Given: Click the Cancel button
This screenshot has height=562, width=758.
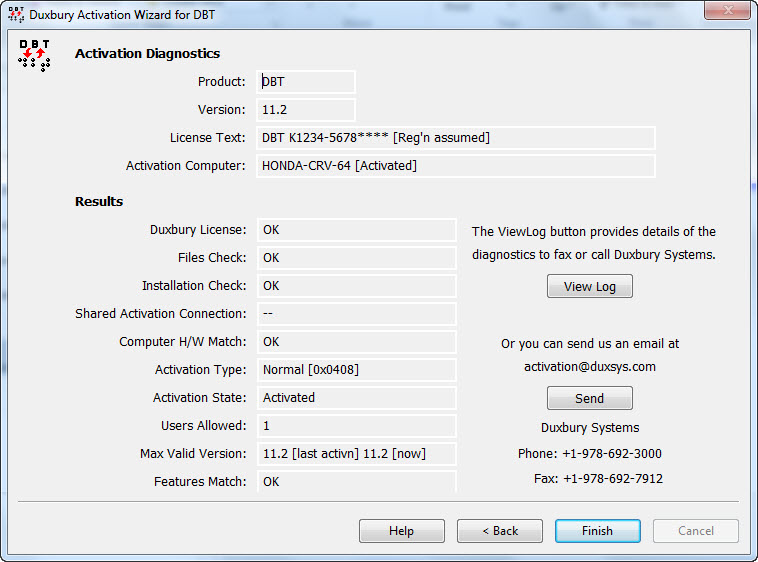Looking at the screenshot, I should [x=696, y=531].
